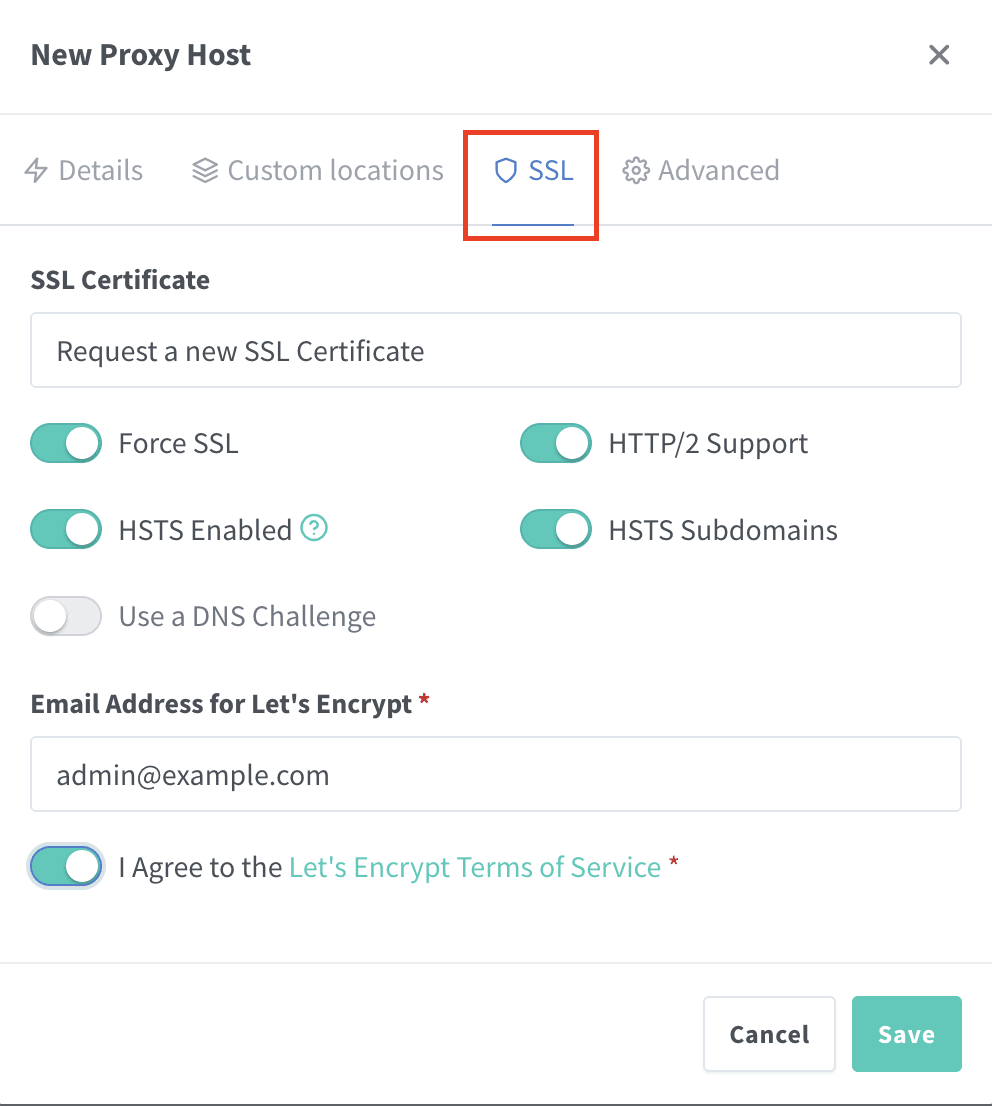Click the Let's Encrypt email address field
Viewport: 992px width, 1106px height.
(495, 774)
